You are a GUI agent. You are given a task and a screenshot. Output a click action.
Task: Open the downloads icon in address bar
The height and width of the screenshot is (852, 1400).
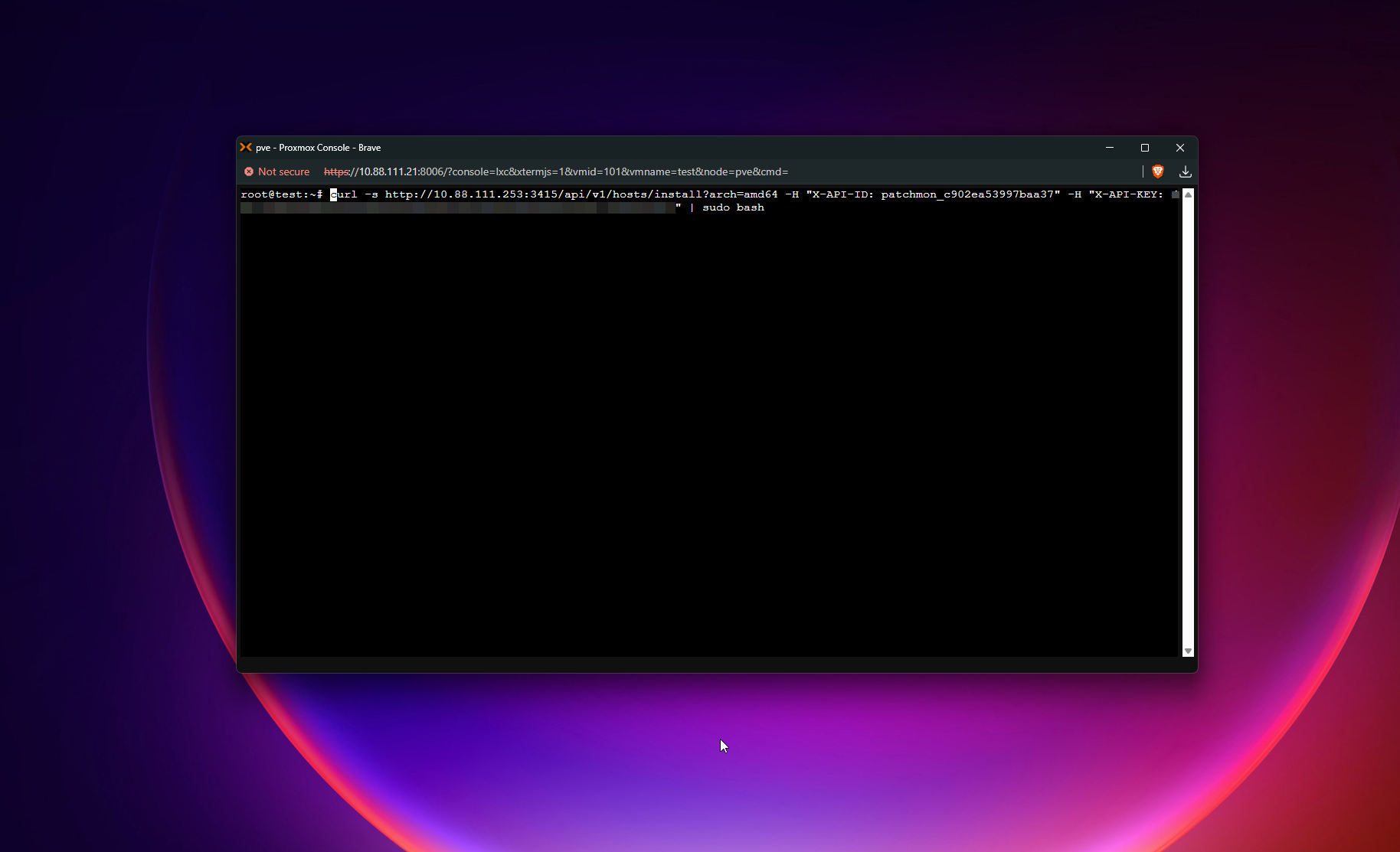[1185, 171]
